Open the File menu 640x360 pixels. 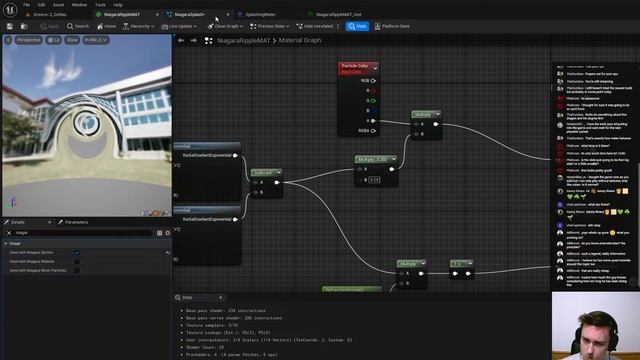point(27,5)
